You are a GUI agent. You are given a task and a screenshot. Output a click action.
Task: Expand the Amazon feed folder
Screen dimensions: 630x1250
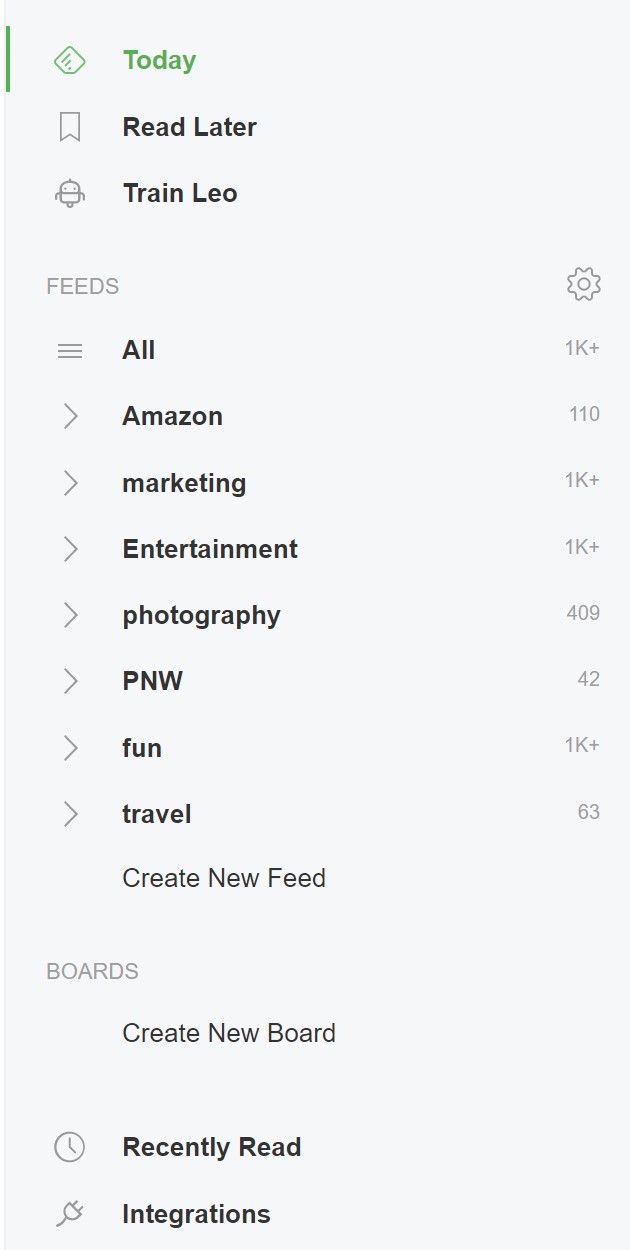(x=70, y=416)
